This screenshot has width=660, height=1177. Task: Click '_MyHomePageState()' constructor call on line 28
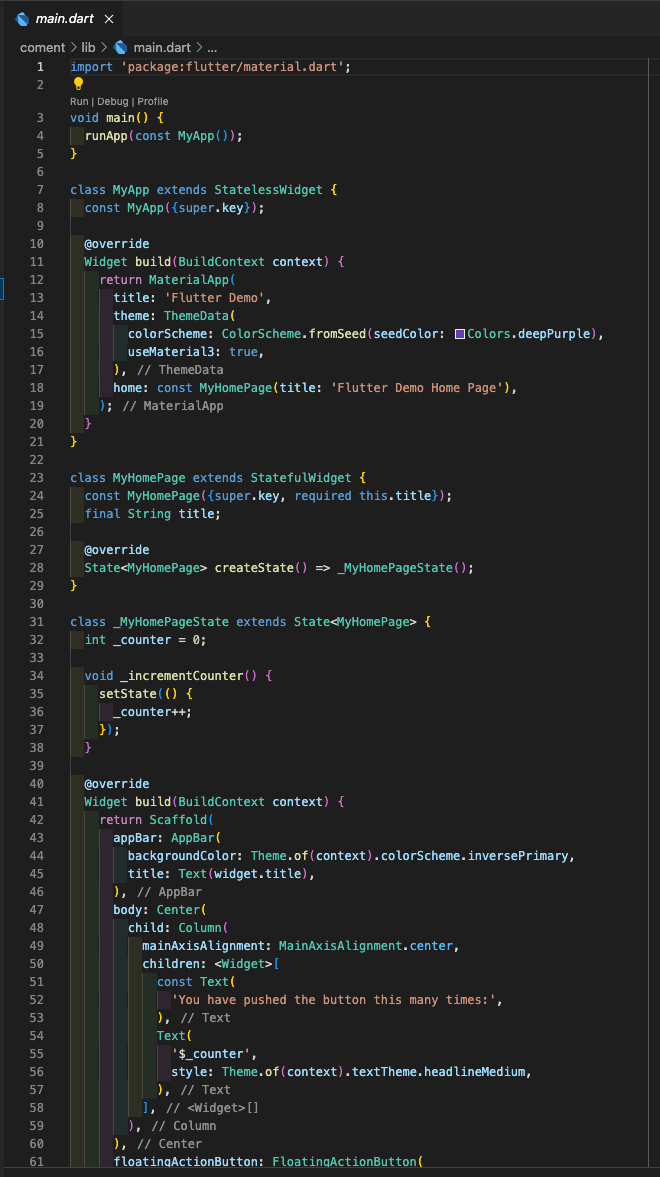(402, 568)
